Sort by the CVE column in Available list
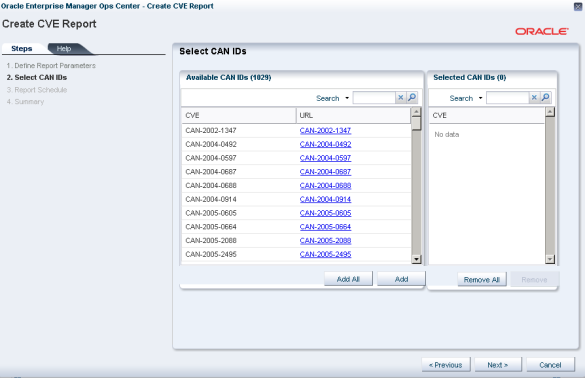Screen dimensions: 585x378 point(239,116)
